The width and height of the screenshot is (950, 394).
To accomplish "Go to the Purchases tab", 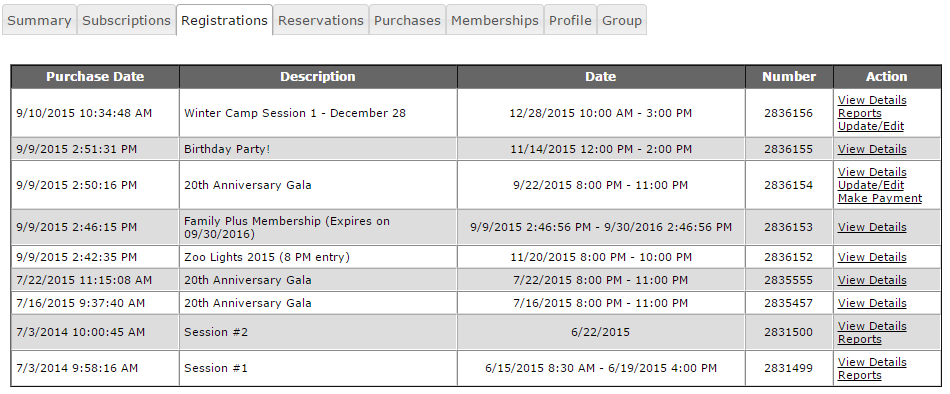I will [407, 20].
